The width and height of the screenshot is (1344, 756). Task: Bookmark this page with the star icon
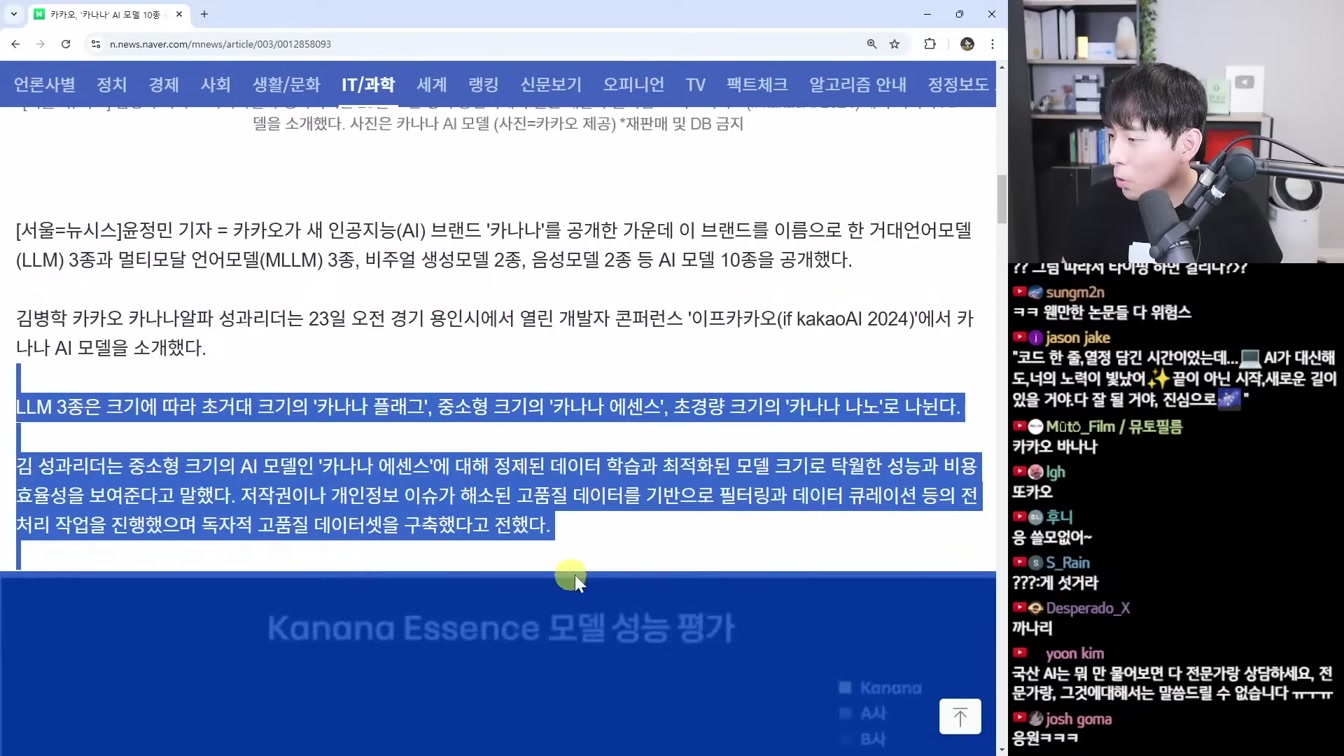[895, 44]
